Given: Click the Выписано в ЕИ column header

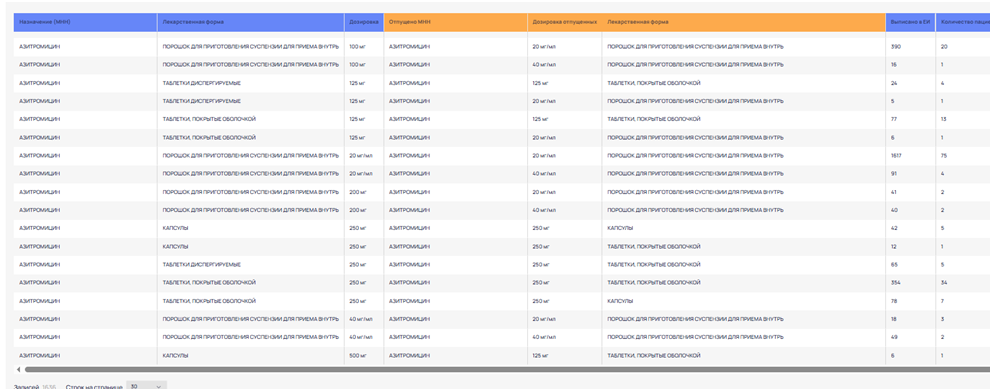Looking at the screenshot, I should (x=910, y=22).
